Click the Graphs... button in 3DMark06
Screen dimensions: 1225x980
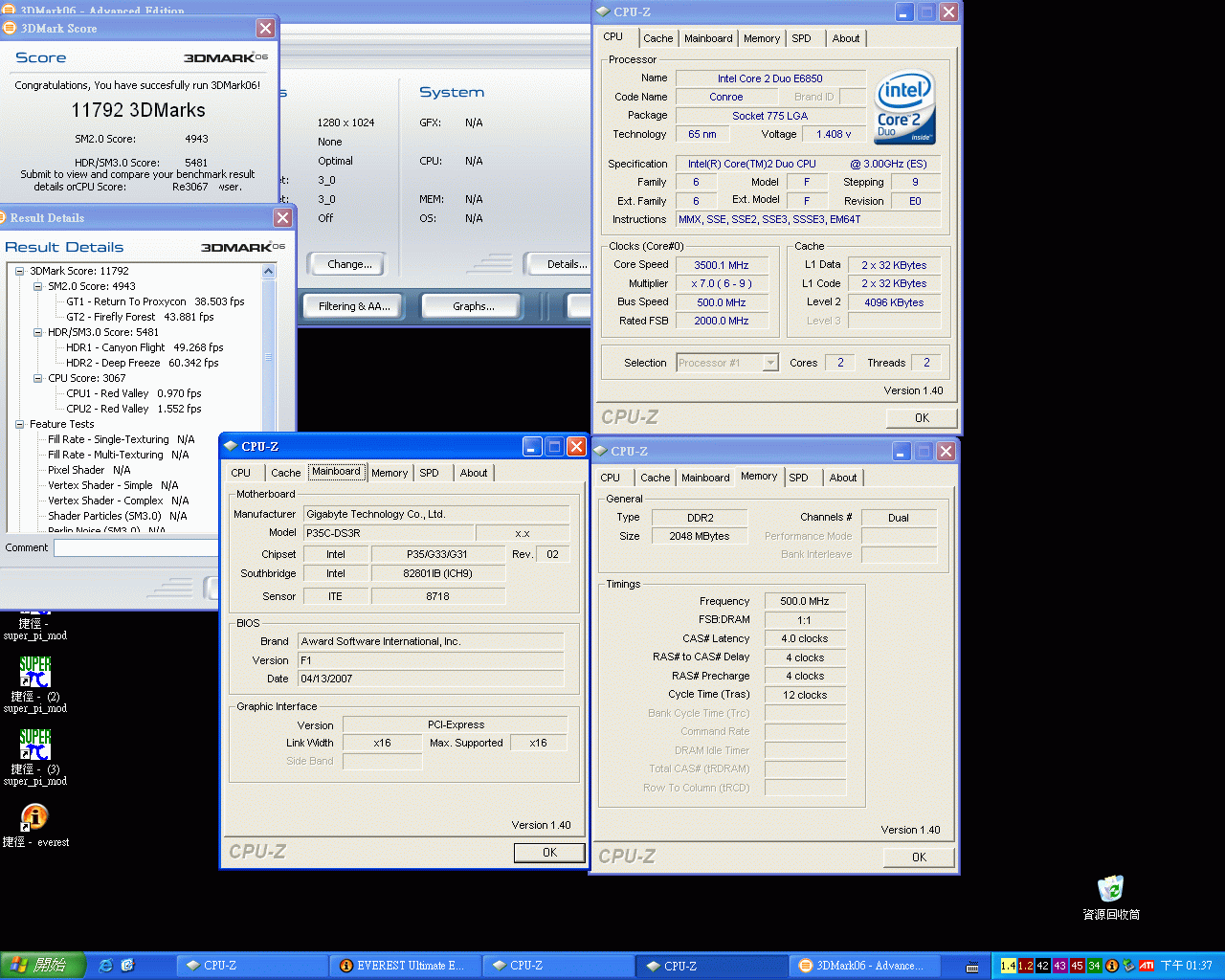pyautogui.click(x=474, y=306)
